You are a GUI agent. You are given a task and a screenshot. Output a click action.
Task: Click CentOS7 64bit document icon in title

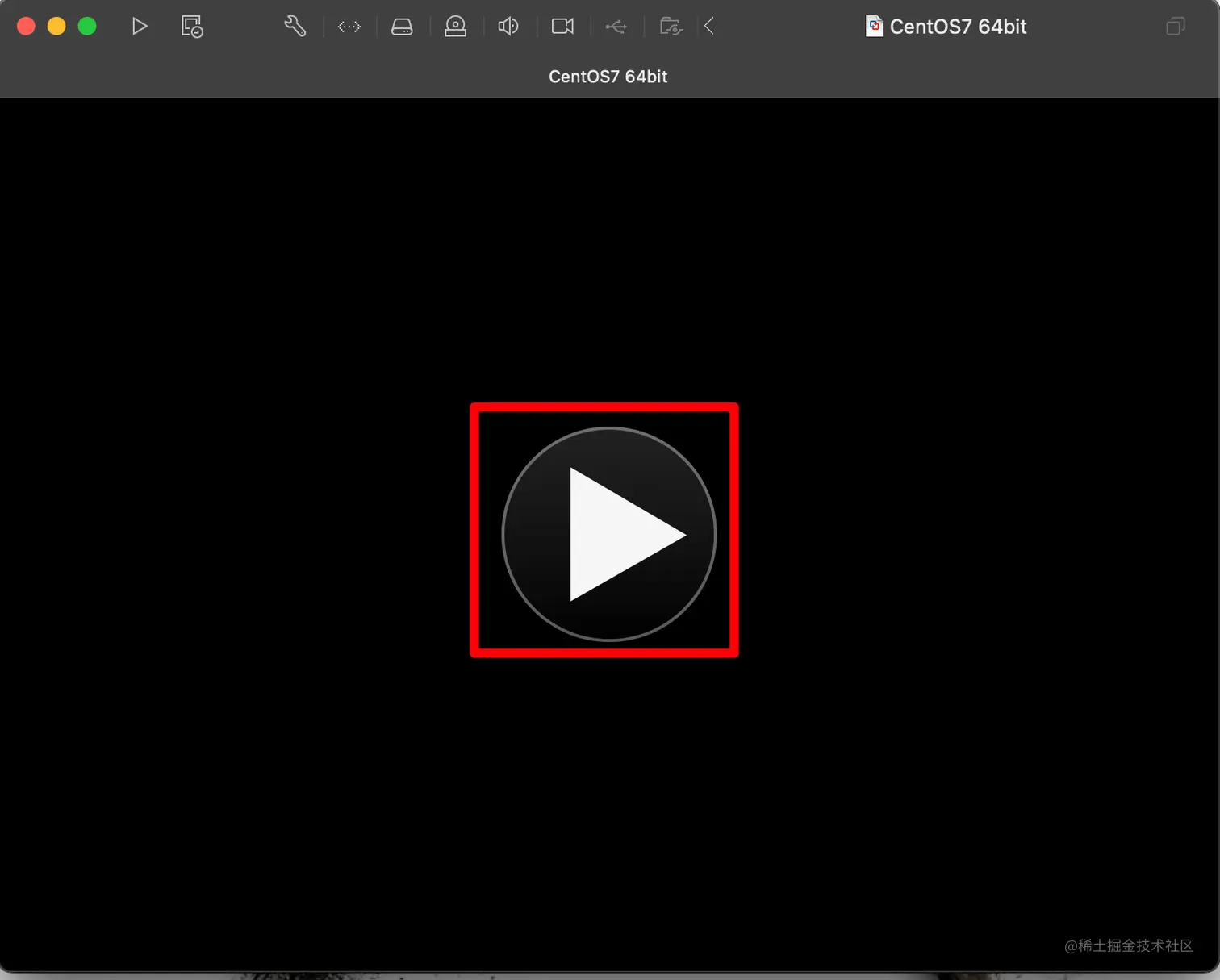point(874,27)
